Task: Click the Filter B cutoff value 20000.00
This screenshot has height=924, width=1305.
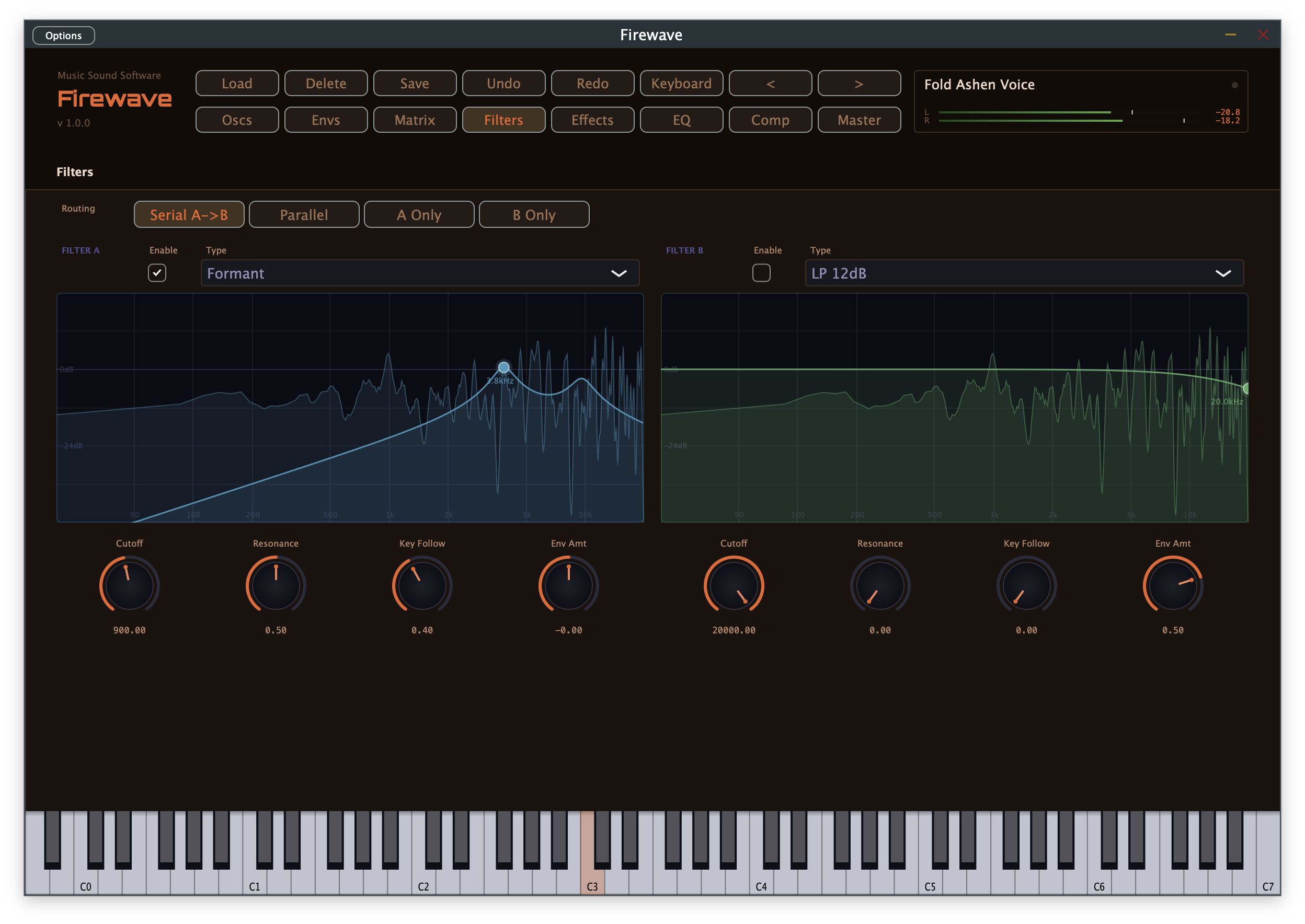Action: pos(734,630)
